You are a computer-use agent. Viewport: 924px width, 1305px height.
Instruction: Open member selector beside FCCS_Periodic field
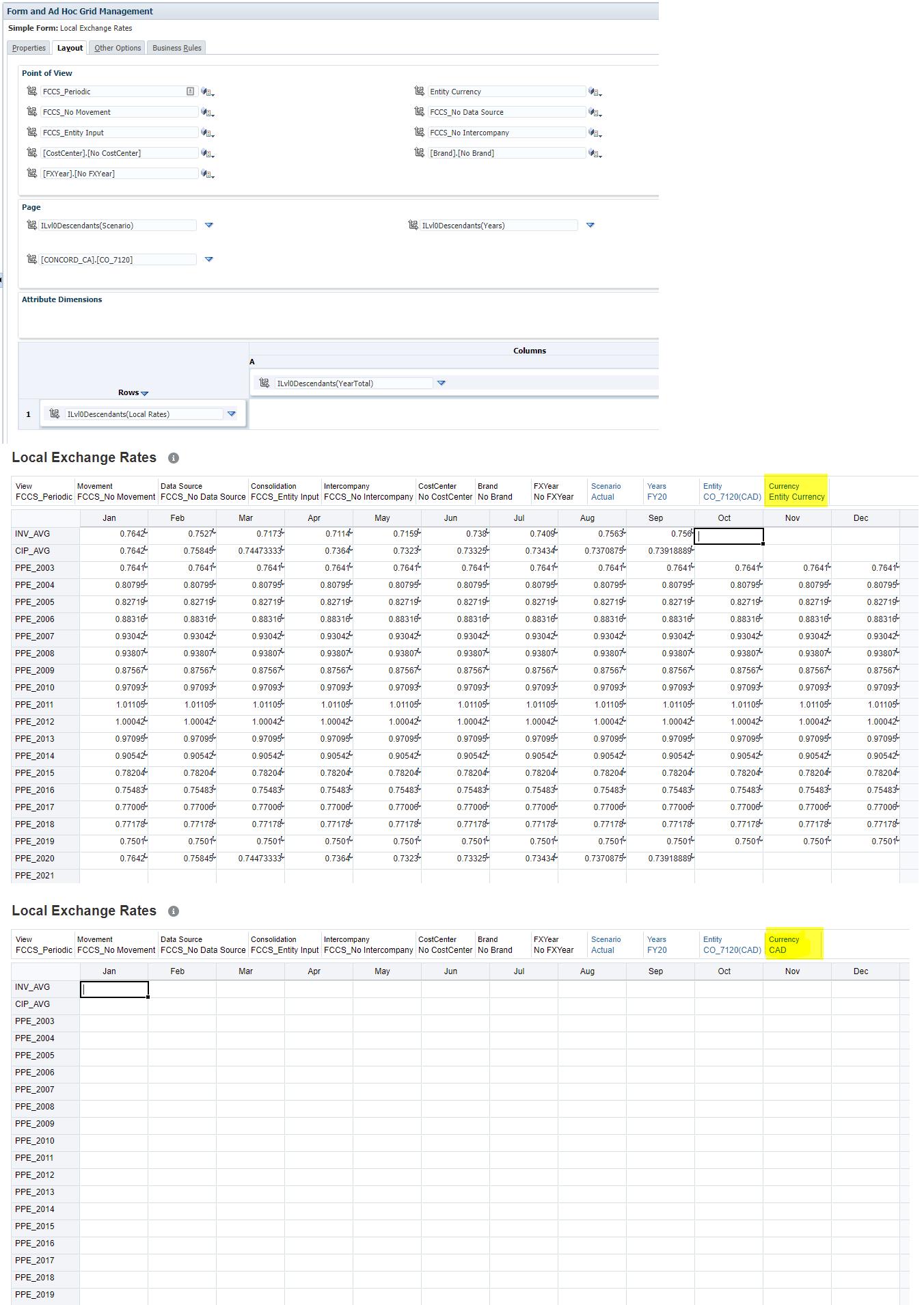[x=208, y=92]
